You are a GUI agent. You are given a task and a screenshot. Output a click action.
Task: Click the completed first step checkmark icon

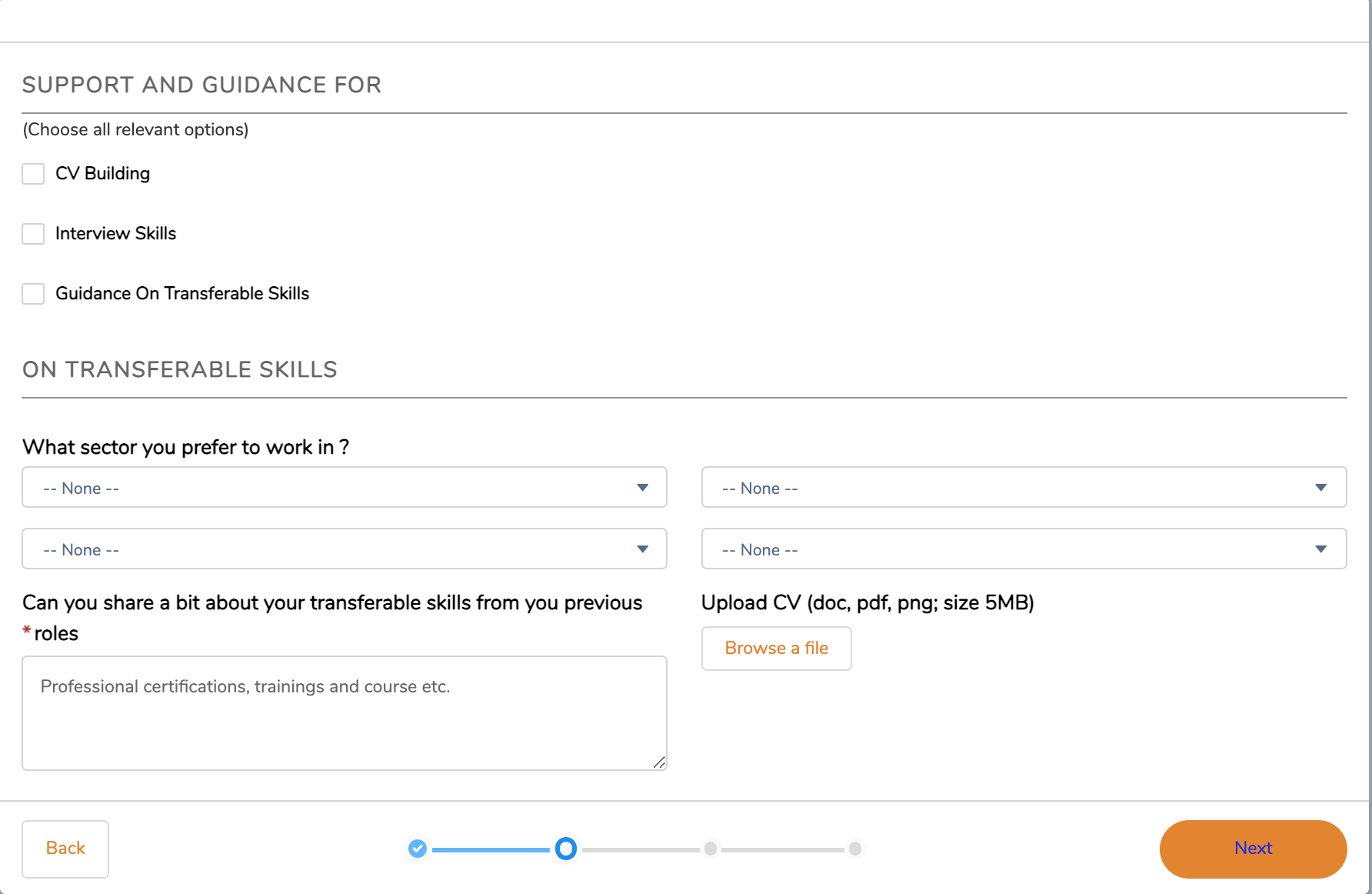coord(418,849)
